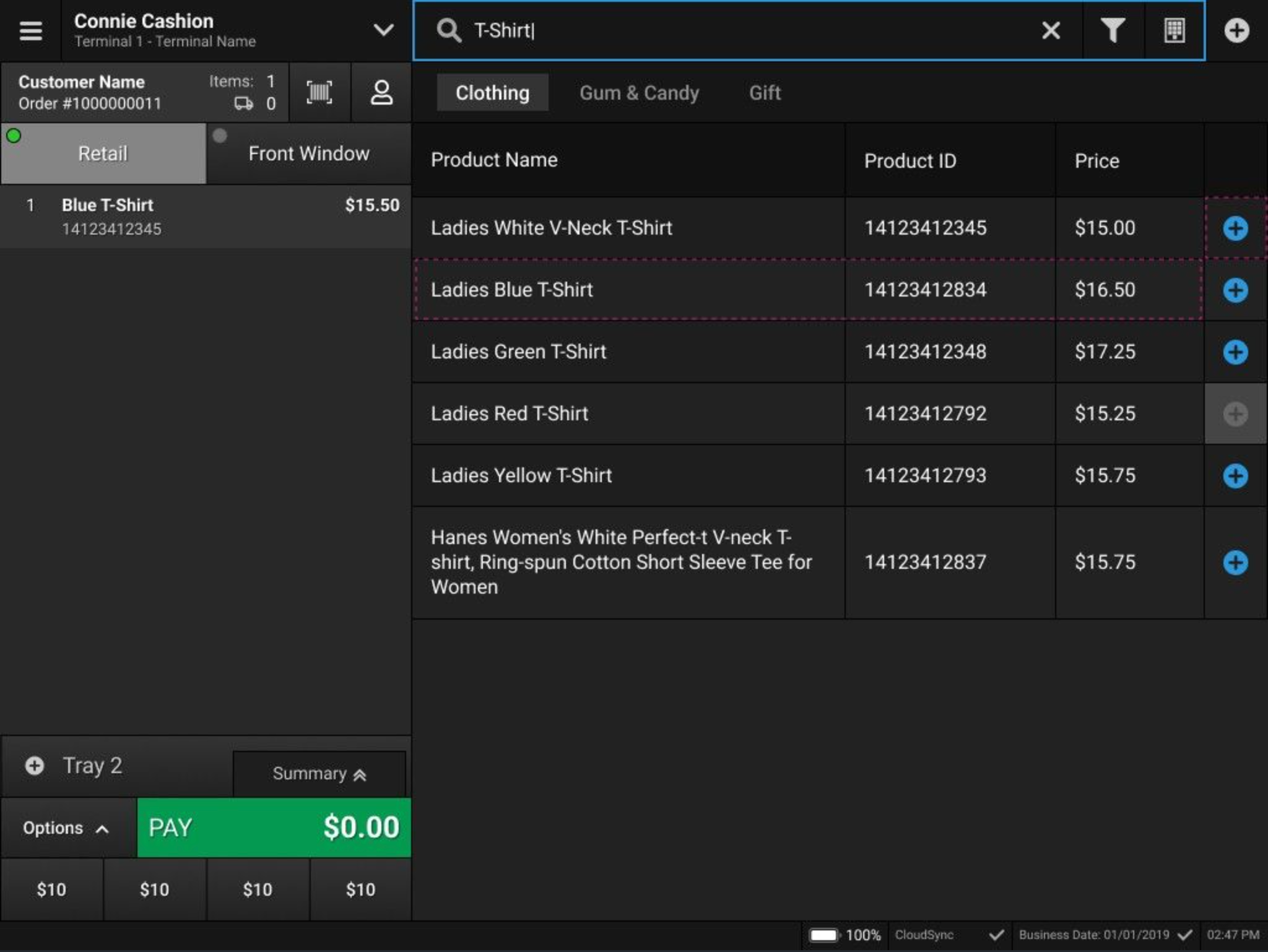
Task: Switch to the Gum & Candy tab
Action: pos(639,92)
